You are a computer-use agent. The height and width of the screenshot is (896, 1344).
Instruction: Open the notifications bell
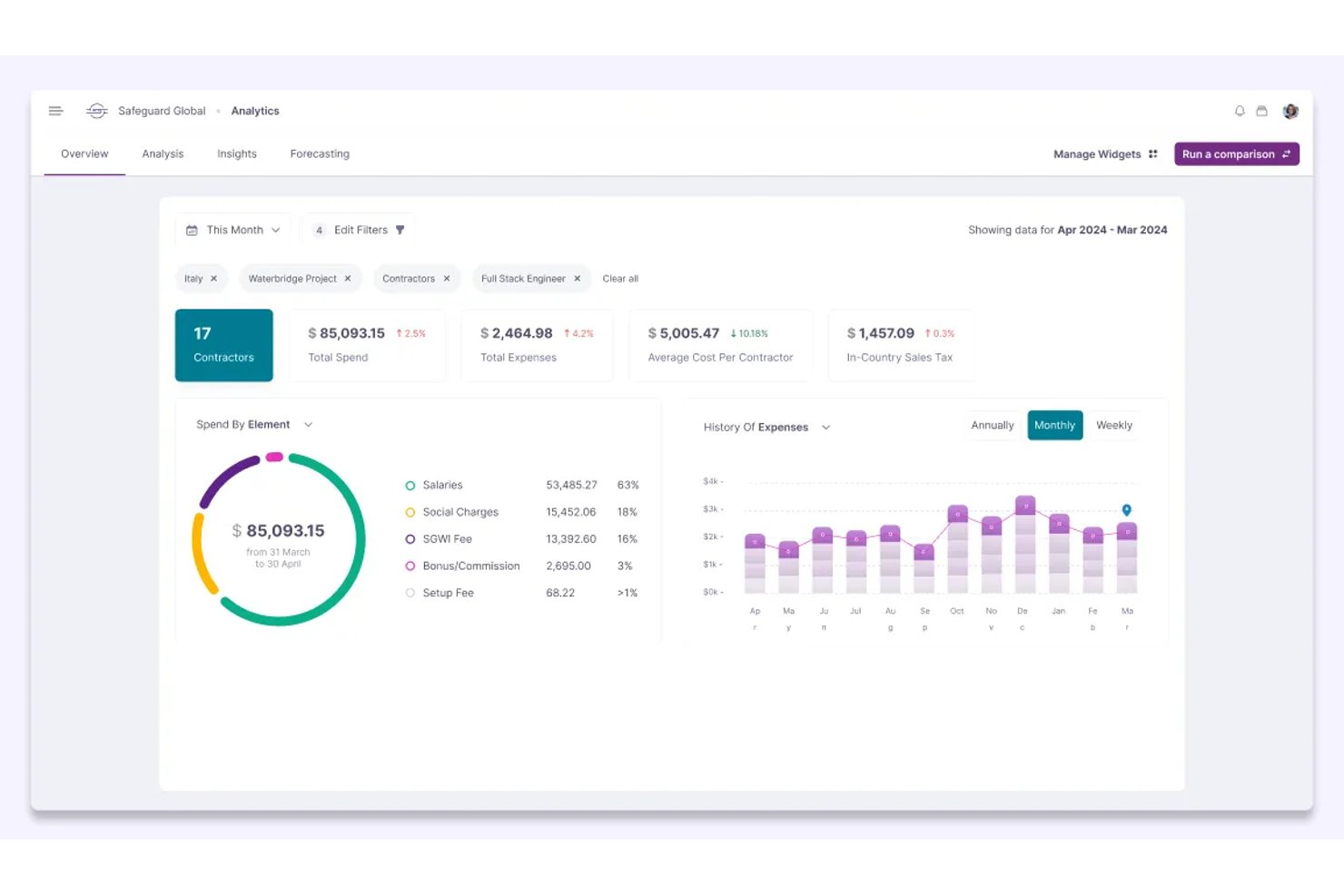(1240, 111)
